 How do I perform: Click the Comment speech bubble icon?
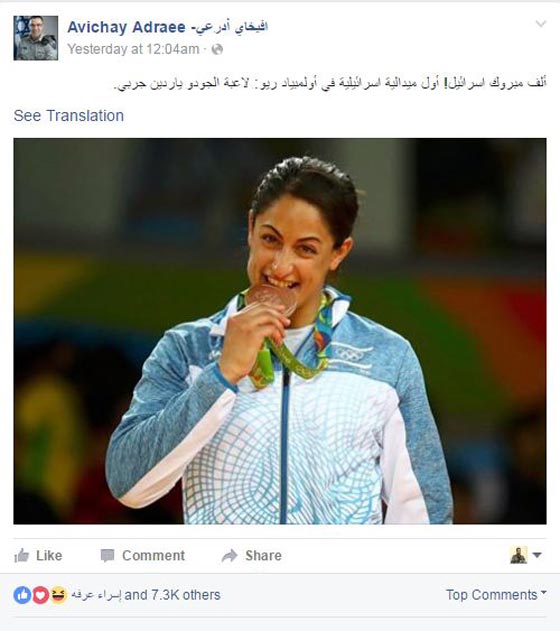tap(107, 556)
